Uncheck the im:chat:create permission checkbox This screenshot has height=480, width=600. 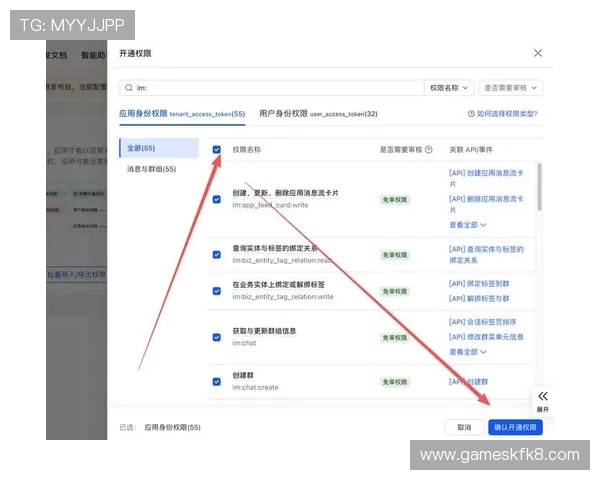pos(217,381)
